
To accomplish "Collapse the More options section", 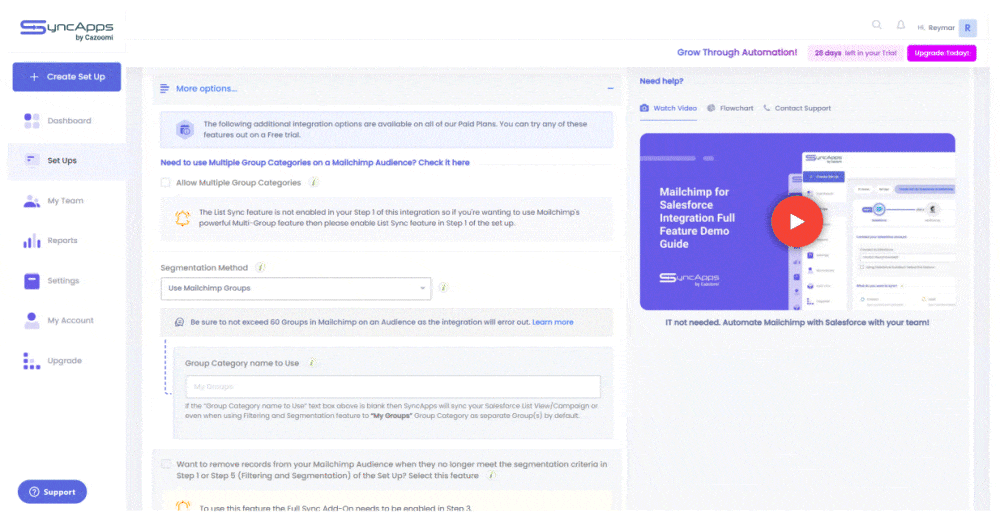I will [610, 89].
